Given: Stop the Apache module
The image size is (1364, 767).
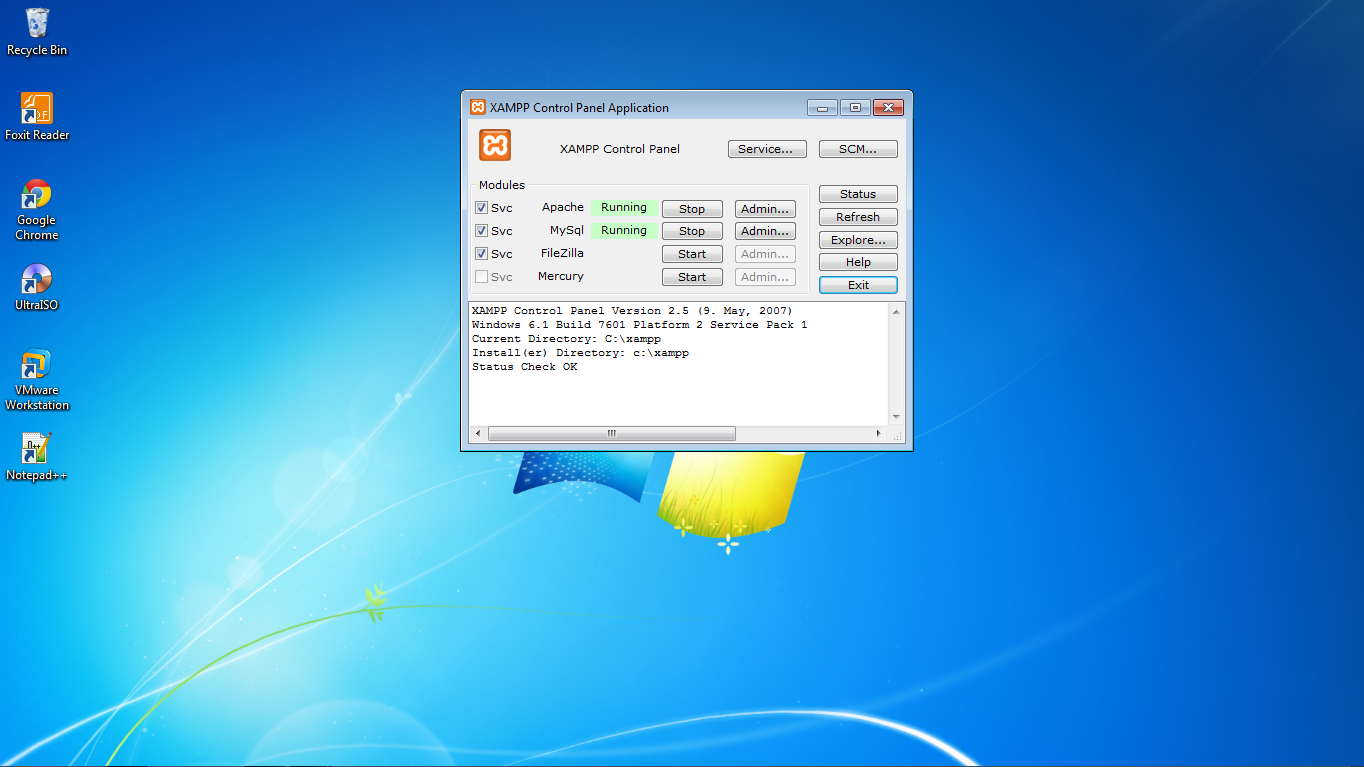Looking at the screenshot, I should [x=692, y=209].
